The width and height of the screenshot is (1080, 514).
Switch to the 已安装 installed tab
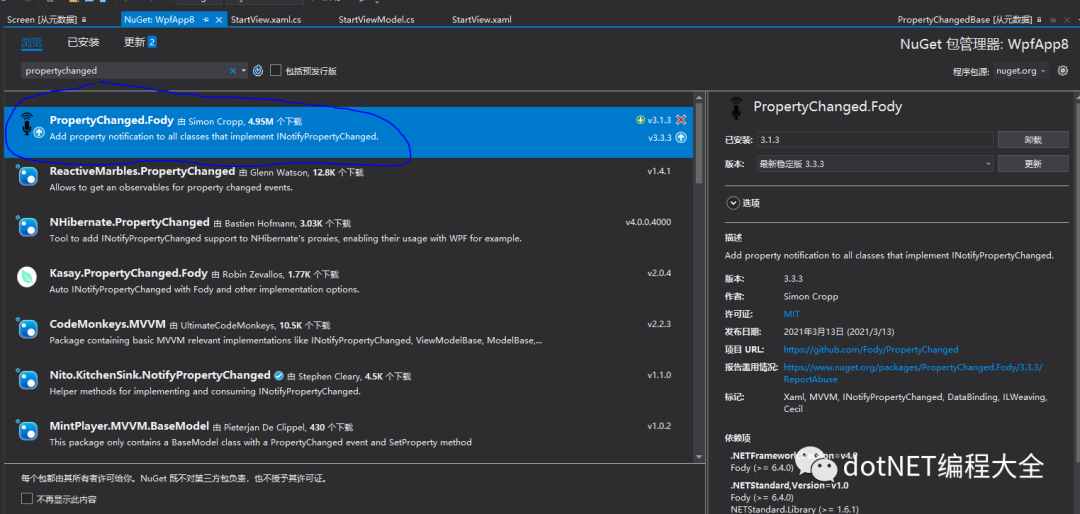[83, 43]
